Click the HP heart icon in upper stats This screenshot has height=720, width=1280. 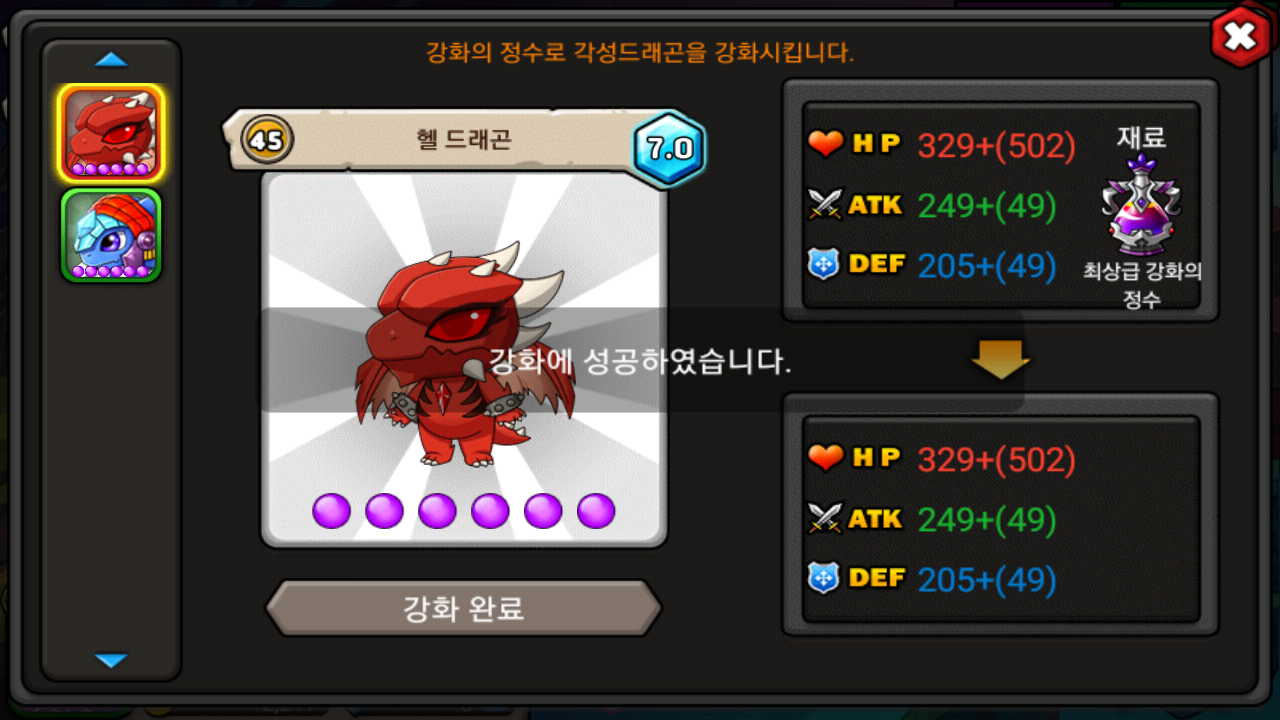(x=826, y=145)
